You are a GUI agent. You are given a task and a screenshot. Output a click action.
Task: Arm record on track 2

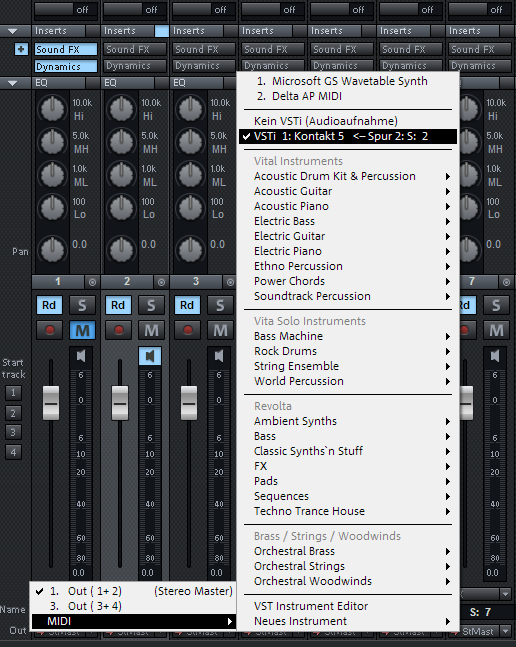(x=118, y=330)
